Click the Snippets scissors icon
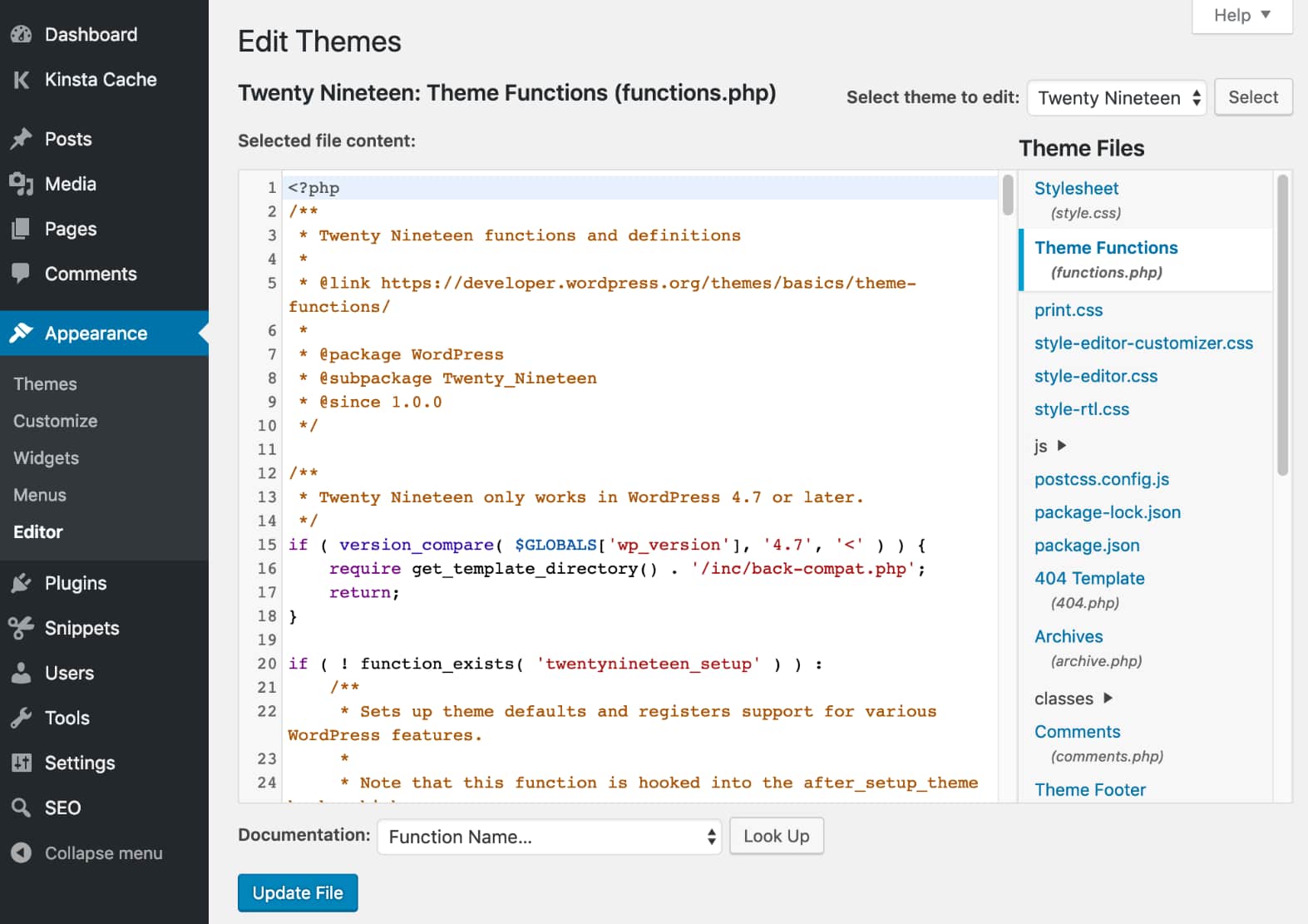 tap(22, 628)
